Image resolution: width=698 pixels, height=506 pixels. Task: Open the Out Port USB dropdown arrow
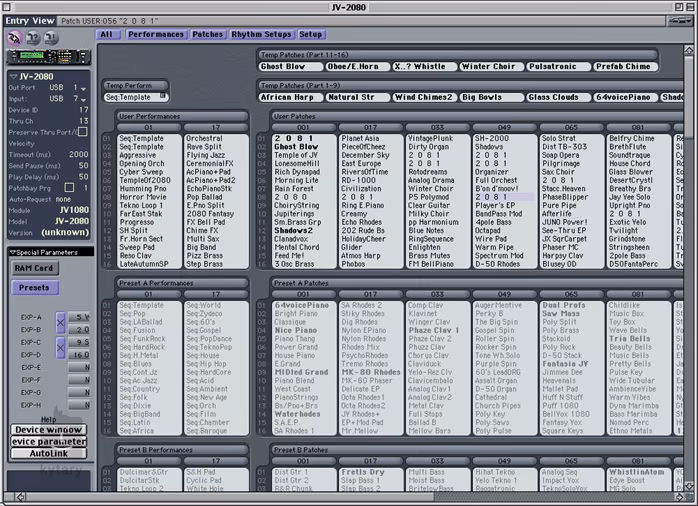click(x=83, y=89)
